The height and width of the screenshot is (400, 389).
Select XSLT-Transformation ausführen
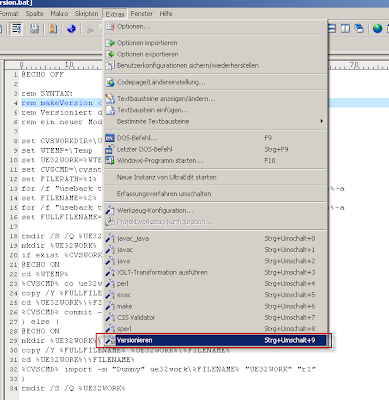(x=216, y=272)
